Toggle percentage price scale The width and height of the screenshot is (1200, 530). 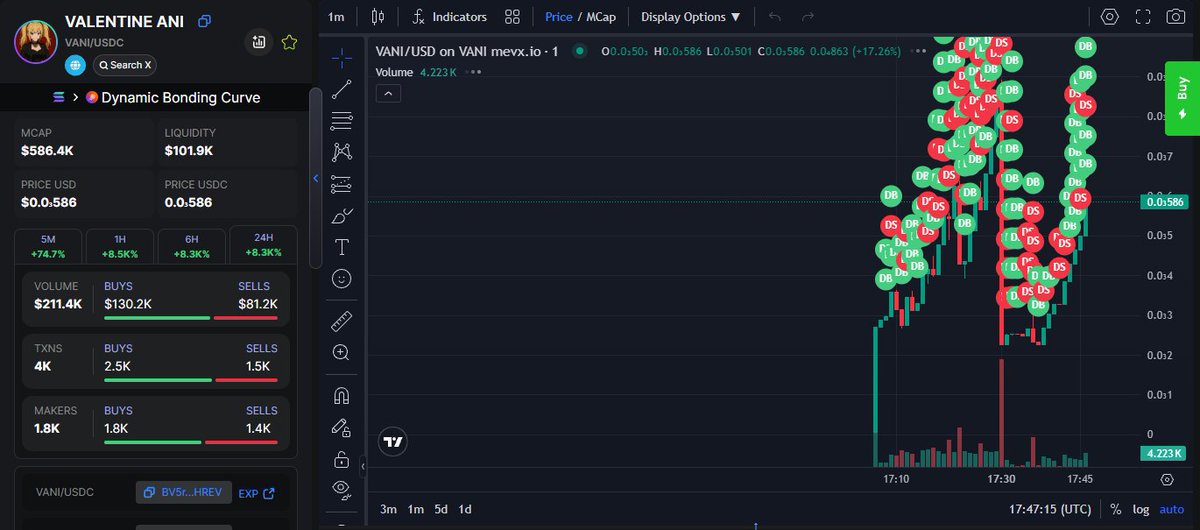(1115, 509)
